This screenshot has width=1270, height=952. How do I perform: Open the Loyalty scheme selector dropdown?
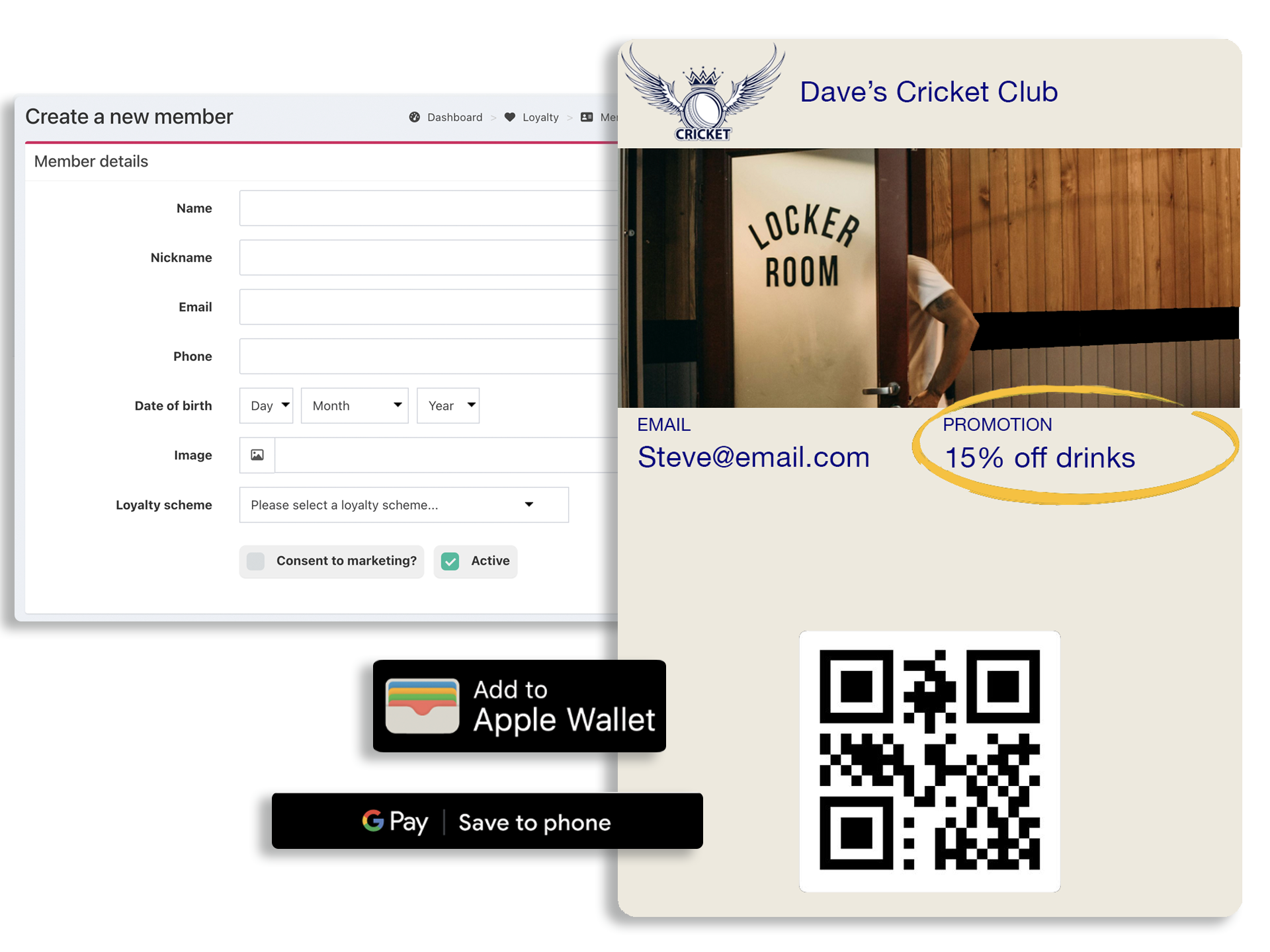pos(405,504)
